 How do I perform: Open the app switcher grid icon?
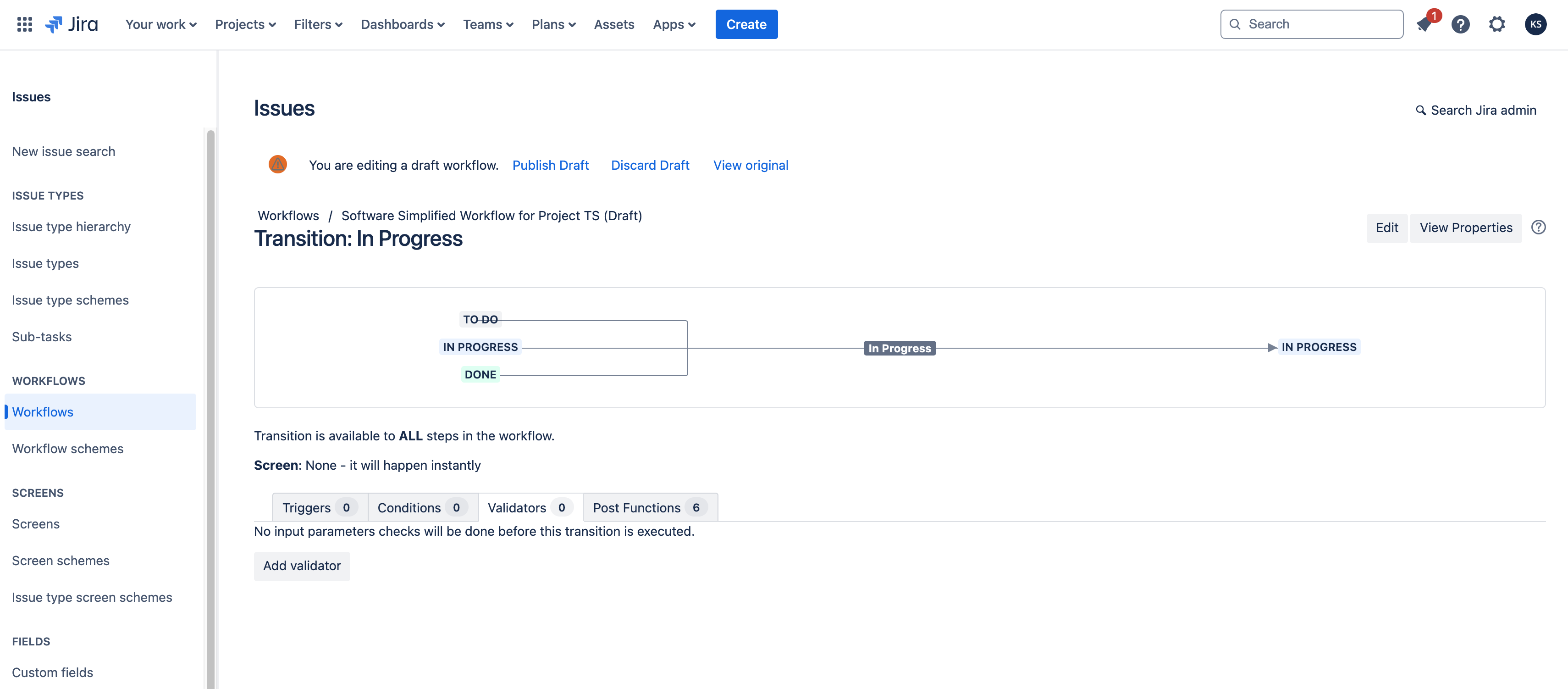pyautogui.click(x=24, y=24)
